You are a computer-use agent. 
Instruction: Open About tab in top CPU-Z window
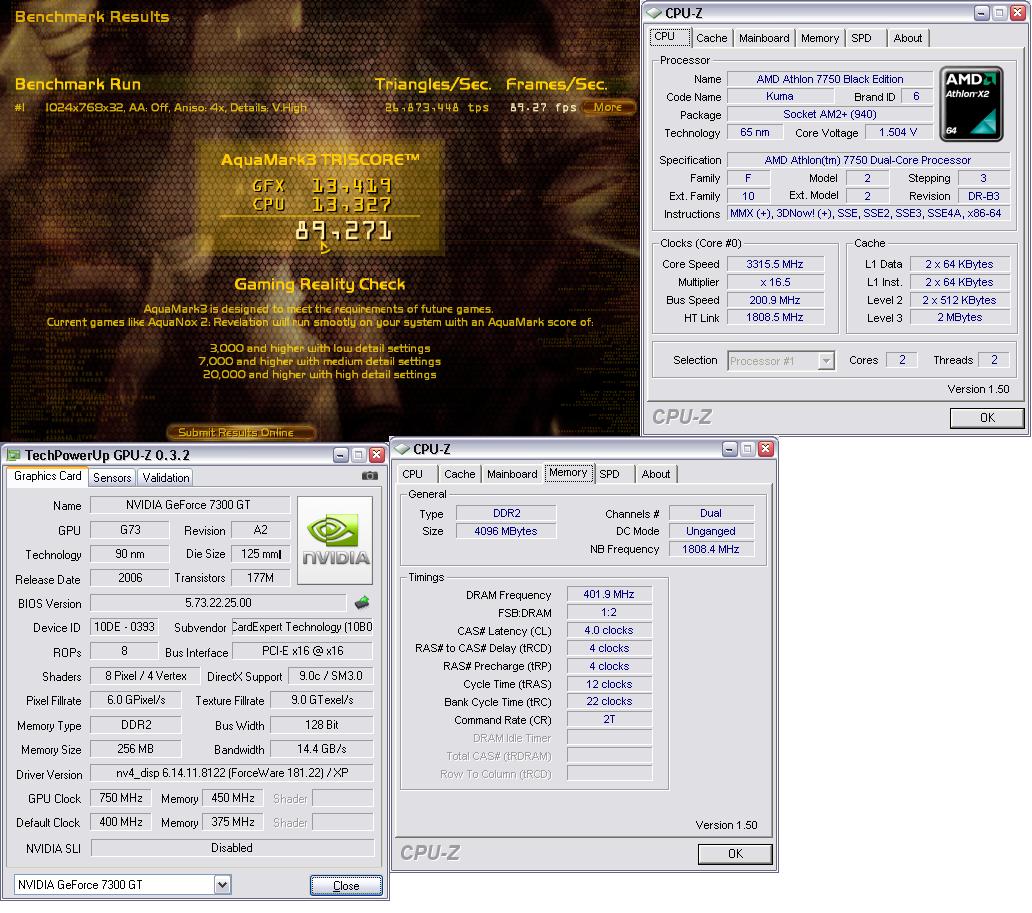[908, 38]
